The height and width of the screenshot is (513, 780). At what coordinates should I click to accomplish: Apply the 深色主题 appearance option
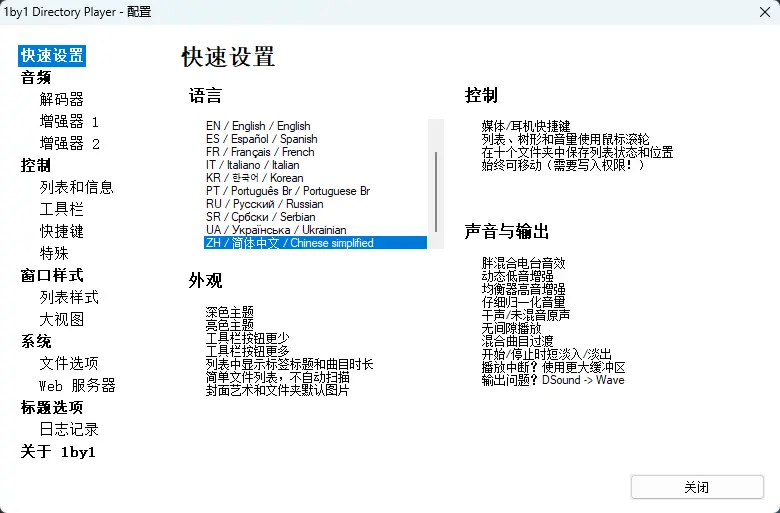(230, 312)
